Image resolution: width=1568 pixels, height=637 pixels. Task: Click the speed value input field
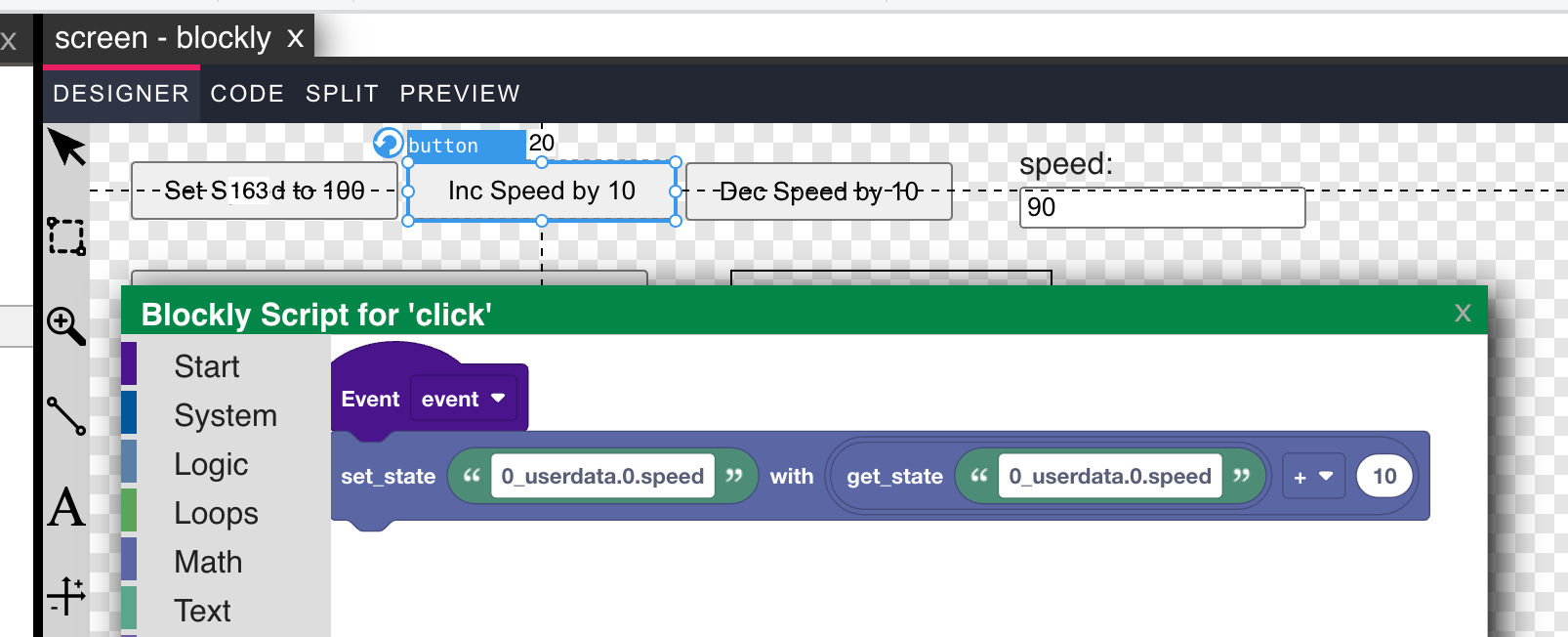click(x=1162, y=207)
